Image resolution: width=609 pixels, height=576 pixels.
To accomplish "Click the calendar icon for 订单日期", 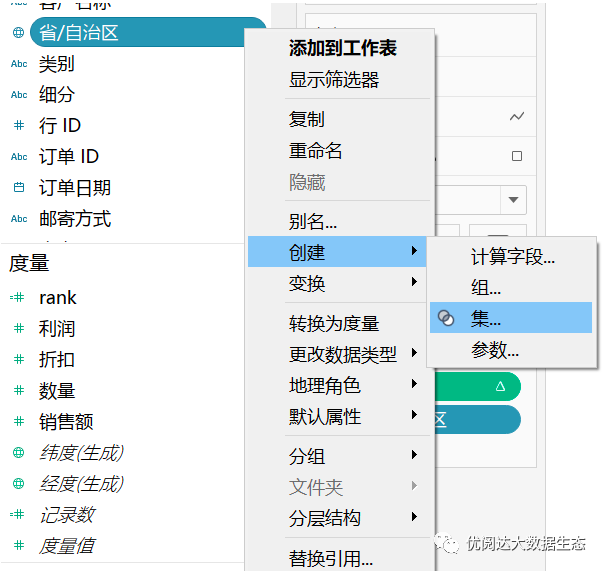I will [18, 188].
